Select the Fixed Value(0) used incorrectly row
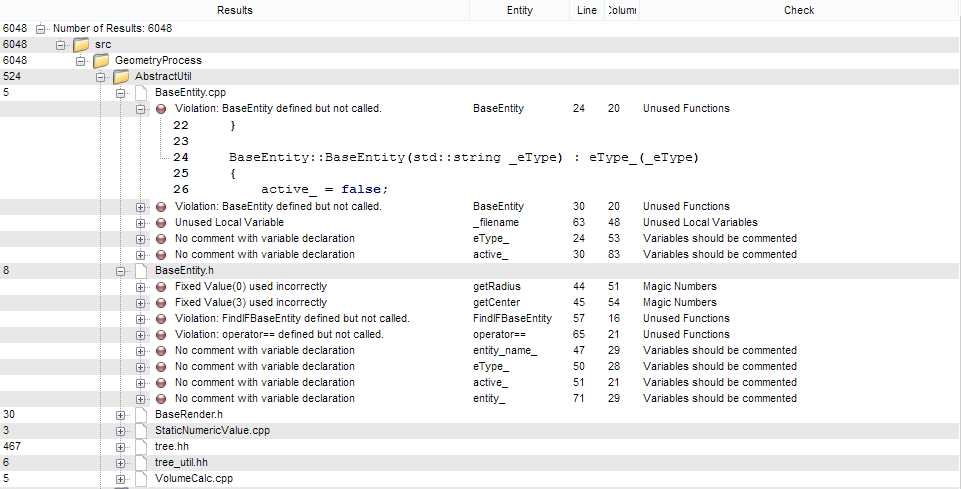961x489 pixels. click(x=250, y=286)
